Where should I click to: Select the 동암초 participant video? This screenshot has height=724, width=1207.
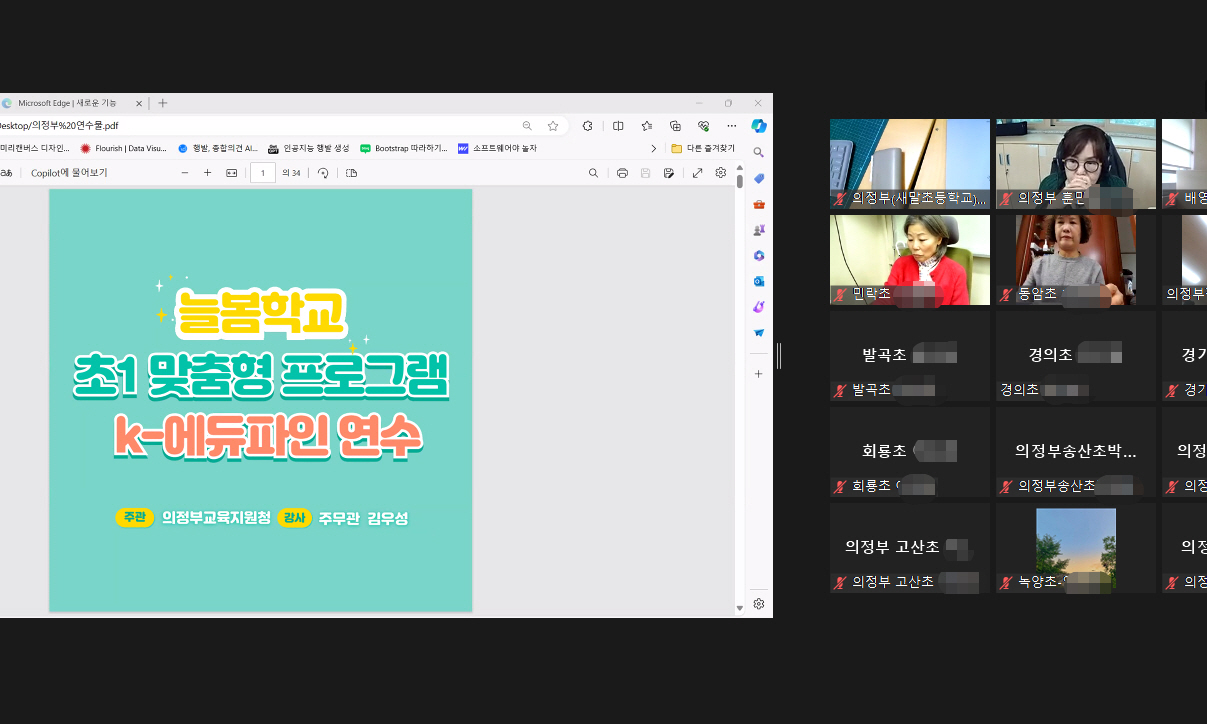[1076, 260]
